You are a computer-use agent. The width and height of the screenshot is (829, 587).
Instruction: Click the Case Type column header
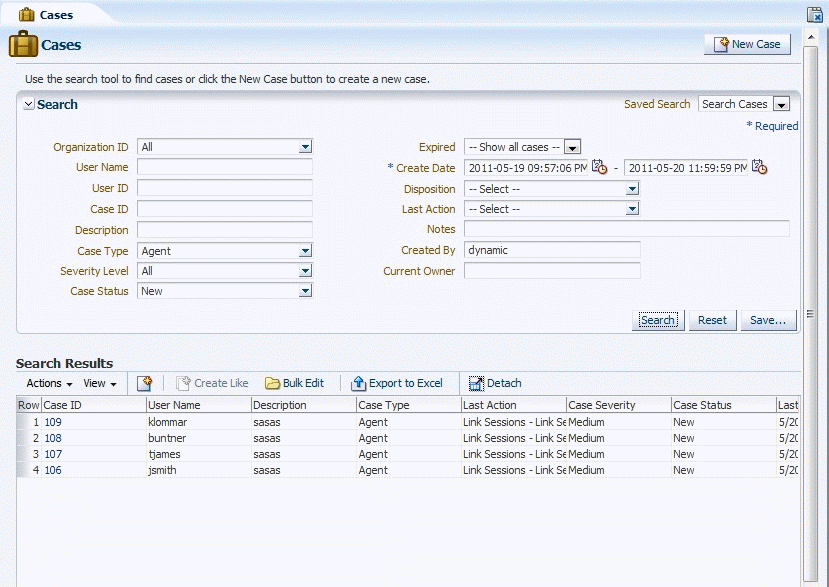click(x=409, y=405)
